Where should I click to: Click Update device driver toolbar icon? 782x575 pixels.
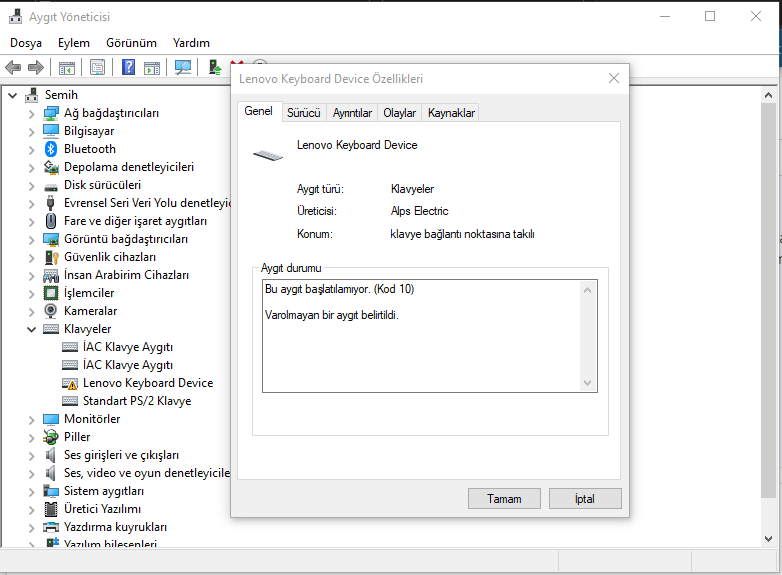215,67
